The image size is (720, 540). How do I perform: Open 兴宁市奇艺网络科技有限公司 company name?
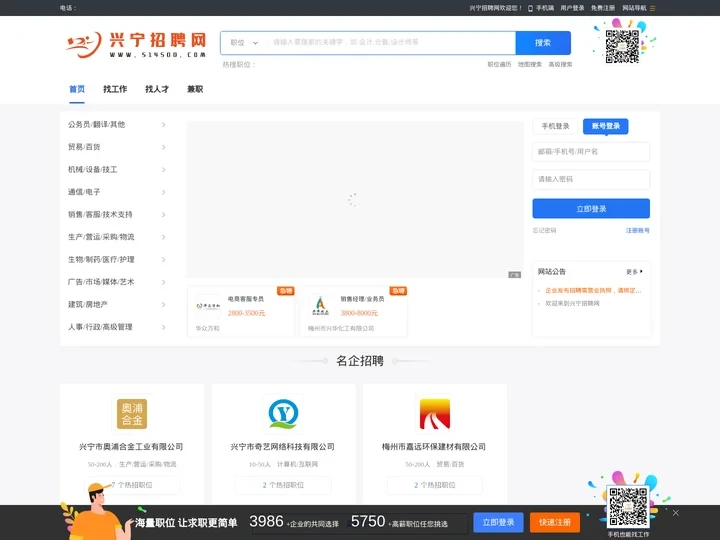(x=282, y=446)
